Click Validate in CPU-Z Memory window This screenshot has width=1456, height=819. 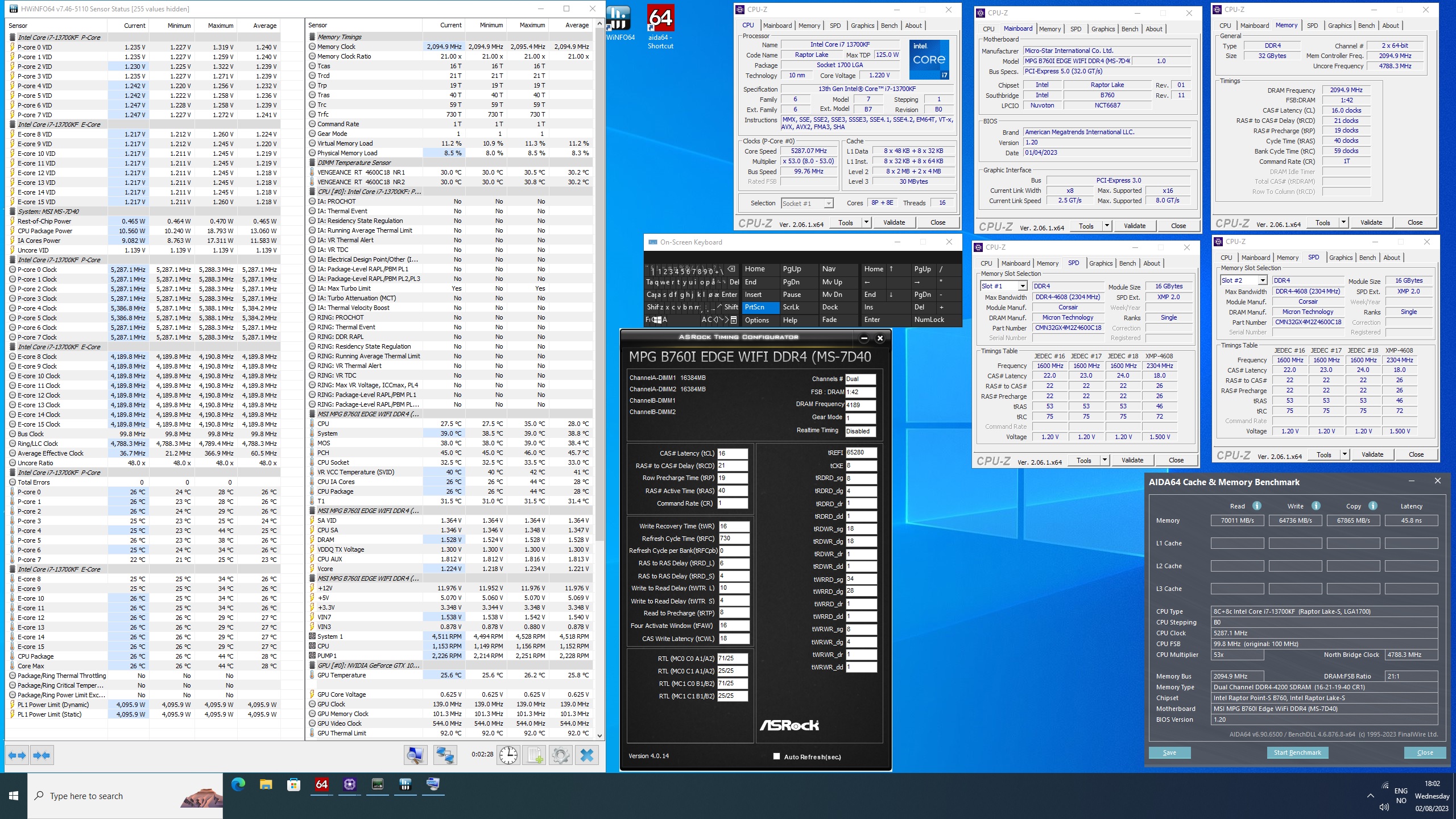(x=1371, y=222)
